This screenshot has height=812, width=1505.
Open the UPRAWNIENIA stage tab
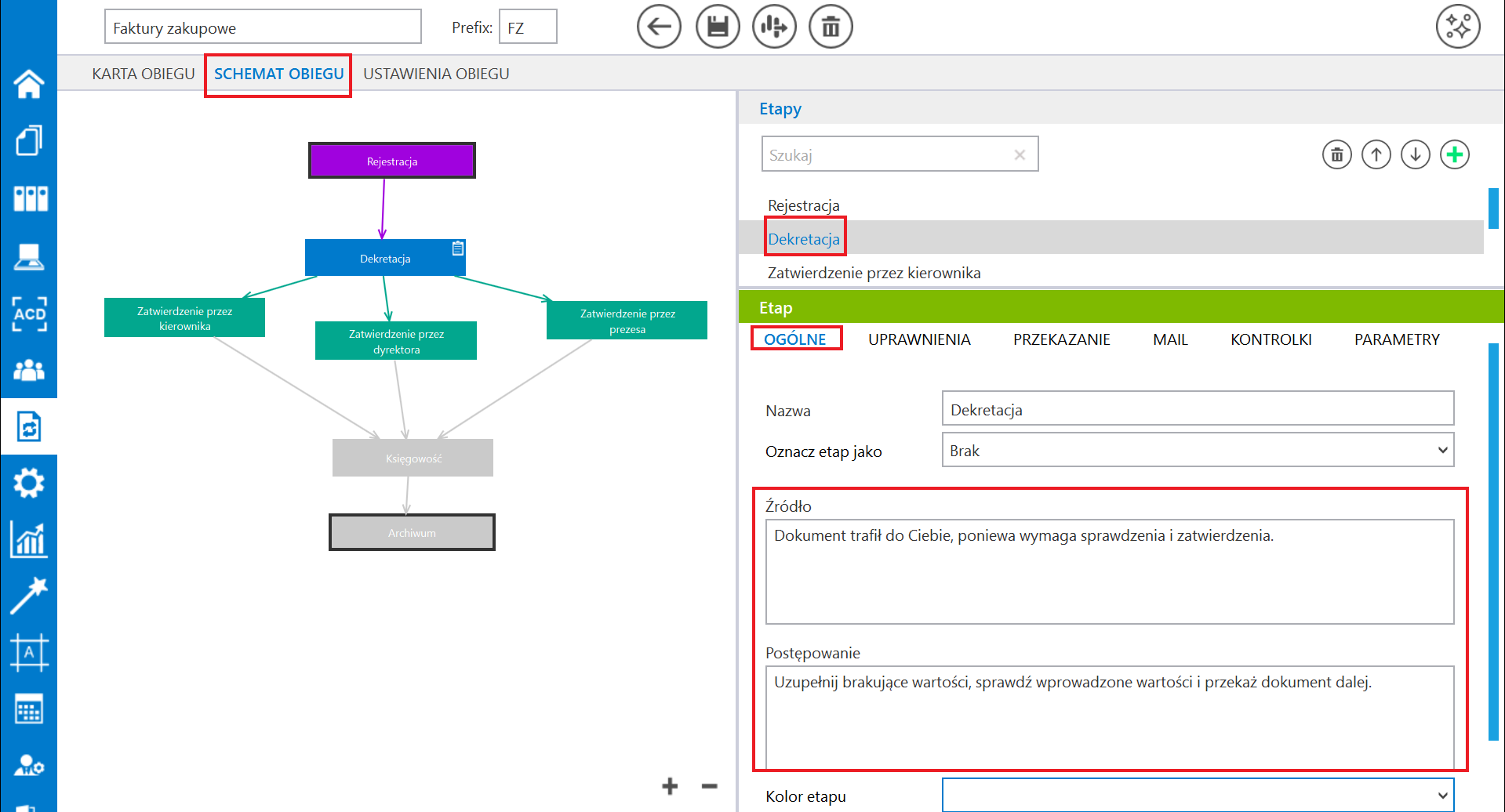pos(919,339)
